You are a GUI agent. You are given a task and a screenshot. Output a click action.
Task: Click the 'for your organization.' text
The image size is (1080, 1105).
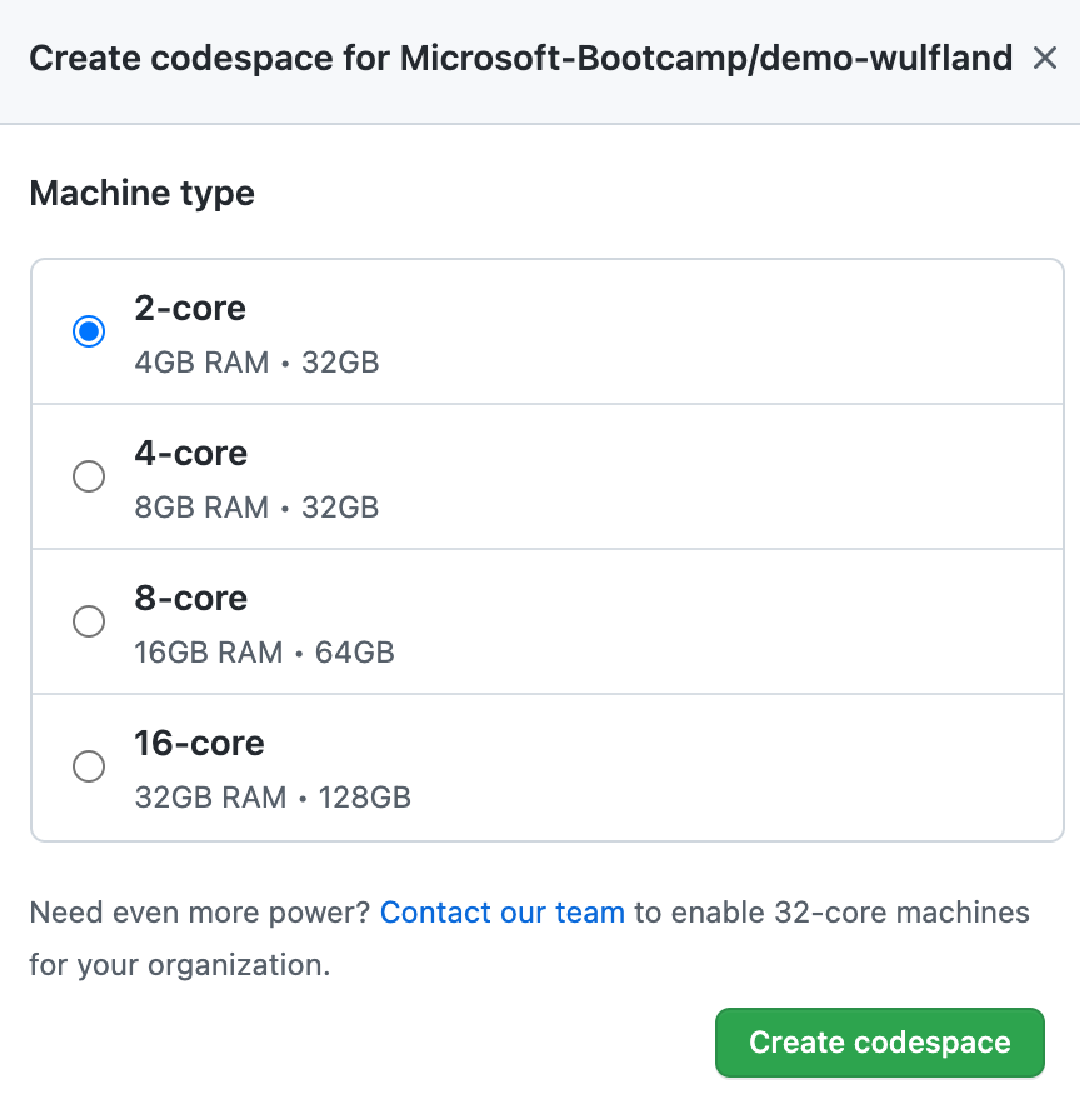180,965
